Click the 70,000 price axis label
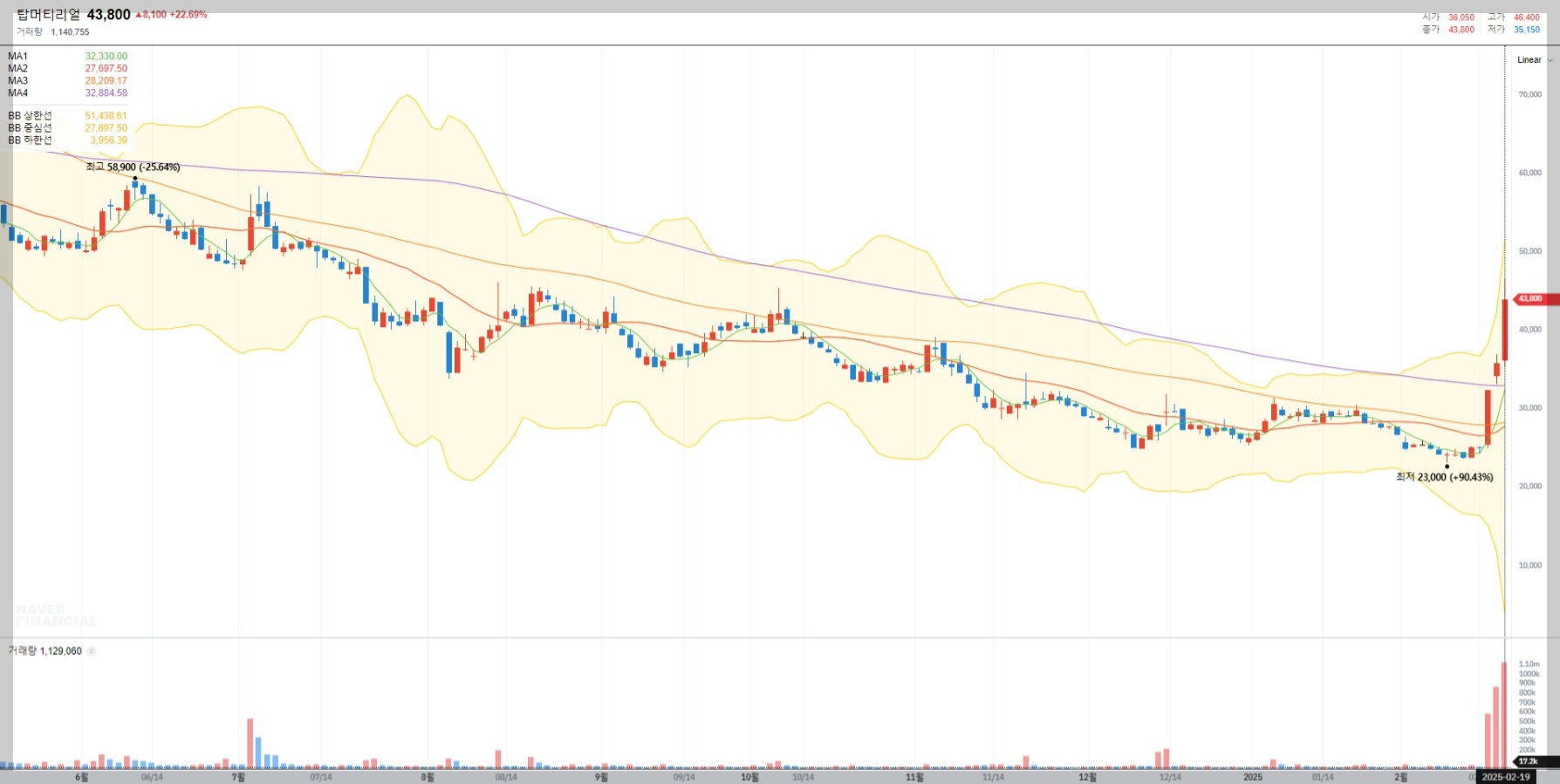 coord(1529,94)
